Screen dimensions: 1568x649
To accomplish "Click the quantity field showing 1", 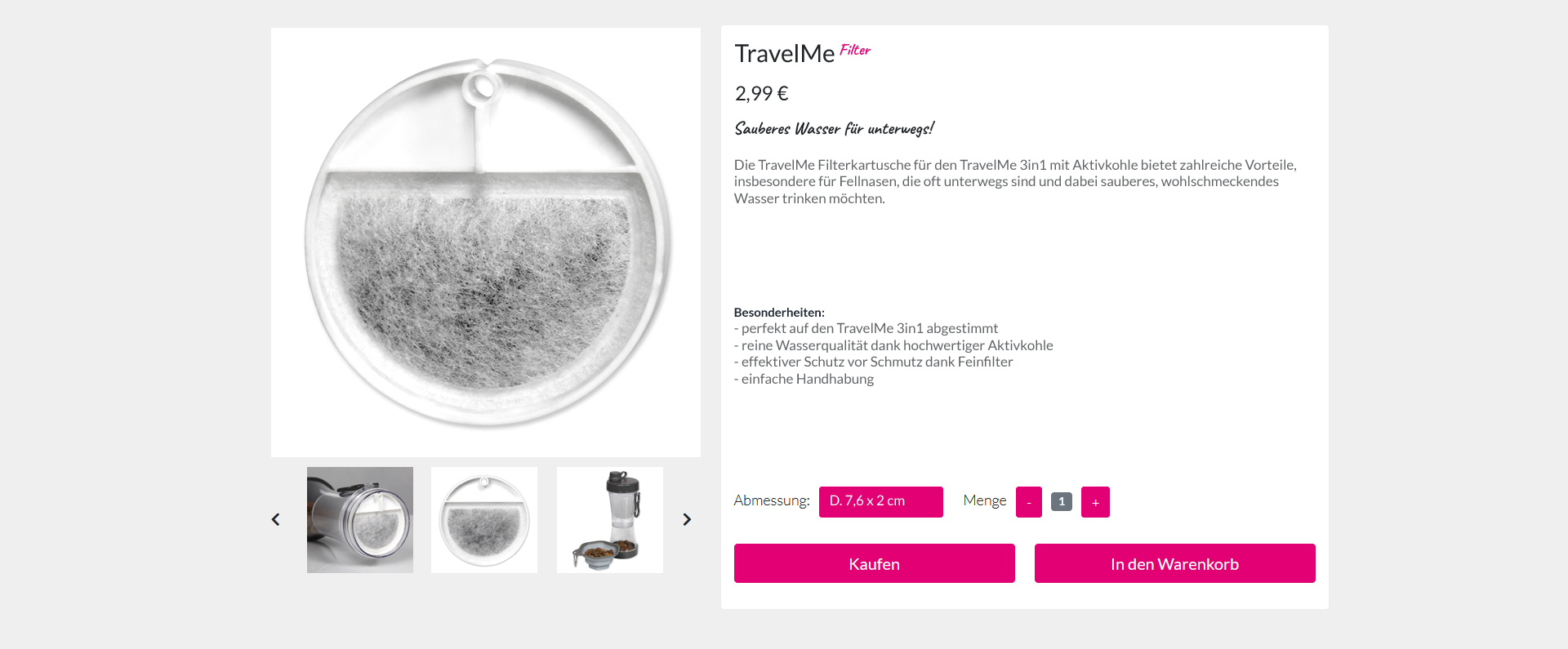I will (x=1061, y=501).
